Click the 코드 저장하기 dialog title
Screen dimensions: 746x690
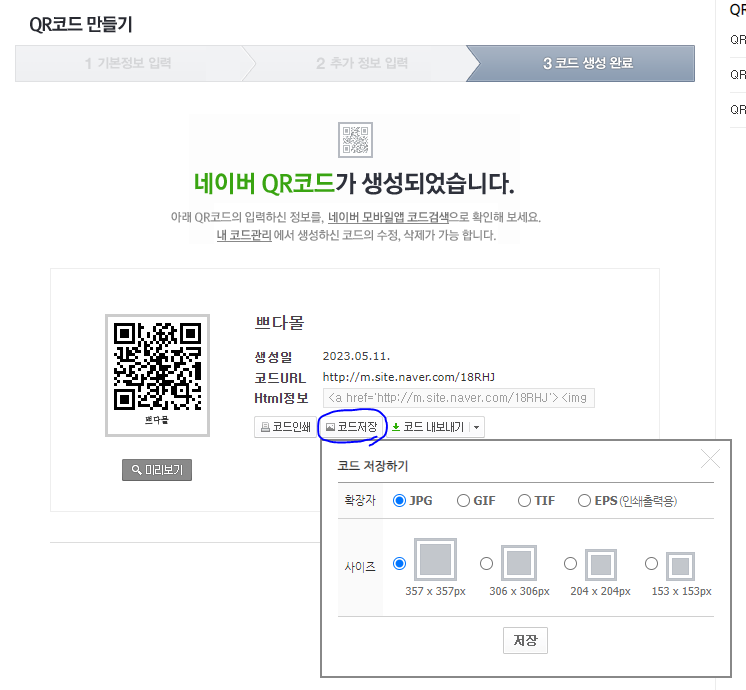pos(373,466)
